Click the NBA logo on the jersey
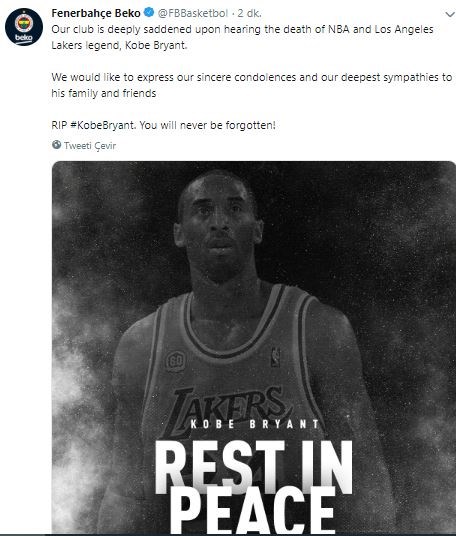Screen dimensions: 456x536 pyautogui.click(x=276, y=358)
